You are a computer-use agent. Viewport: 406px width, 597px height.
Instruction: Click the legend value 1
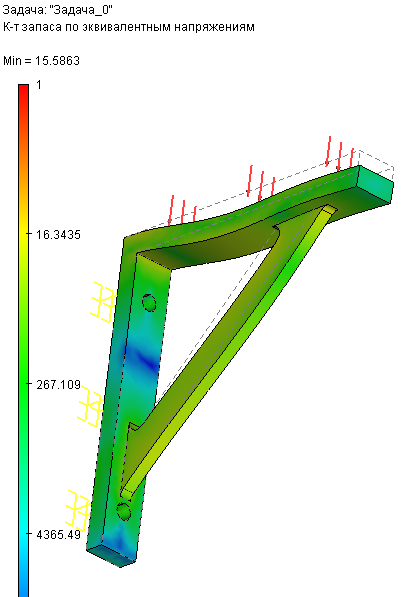(x=38, y=85)
